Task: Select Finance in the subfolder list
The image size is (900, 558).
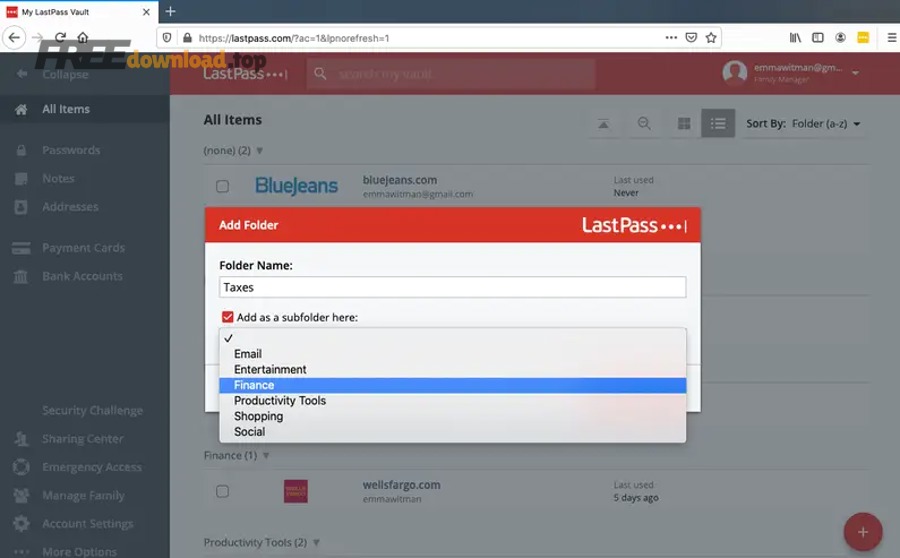Action: [x=254, y=385]
